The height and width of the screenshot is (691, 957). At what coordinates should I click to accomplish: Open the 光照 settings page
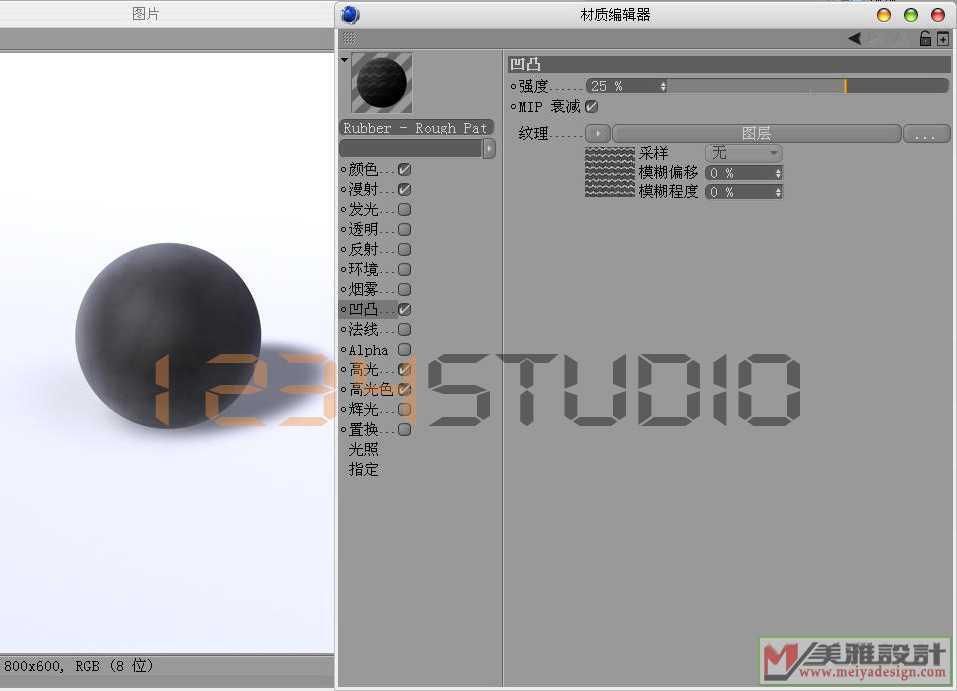click(x=363, y=449)
